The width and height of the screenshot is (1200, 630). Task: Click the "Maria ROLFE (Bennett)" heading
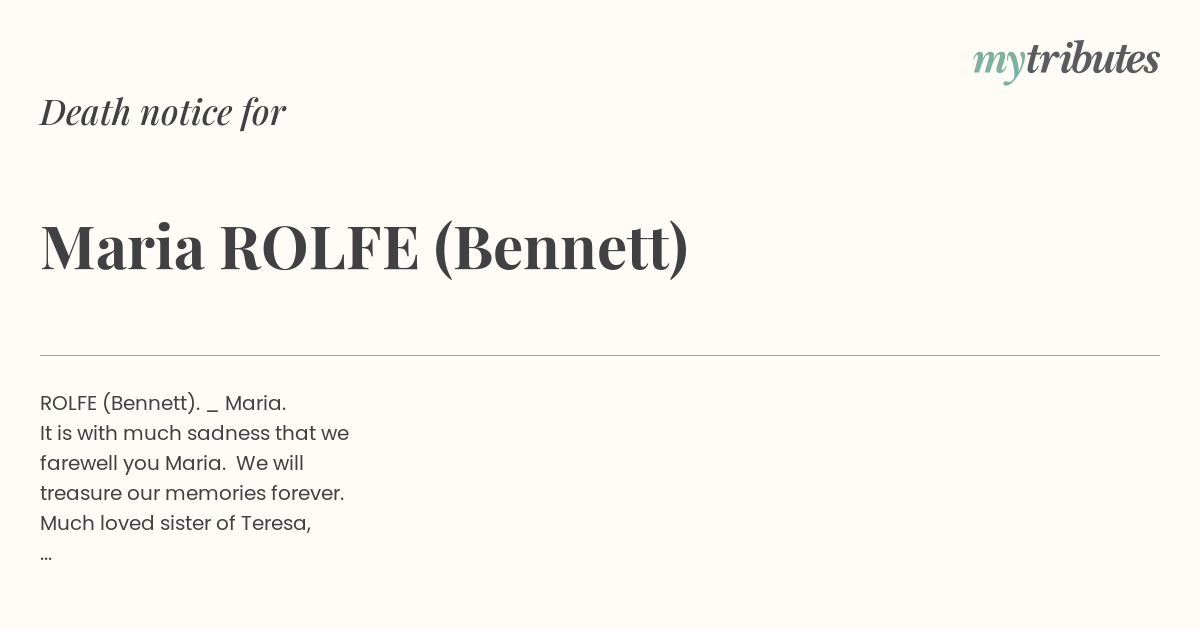(365, 247)
